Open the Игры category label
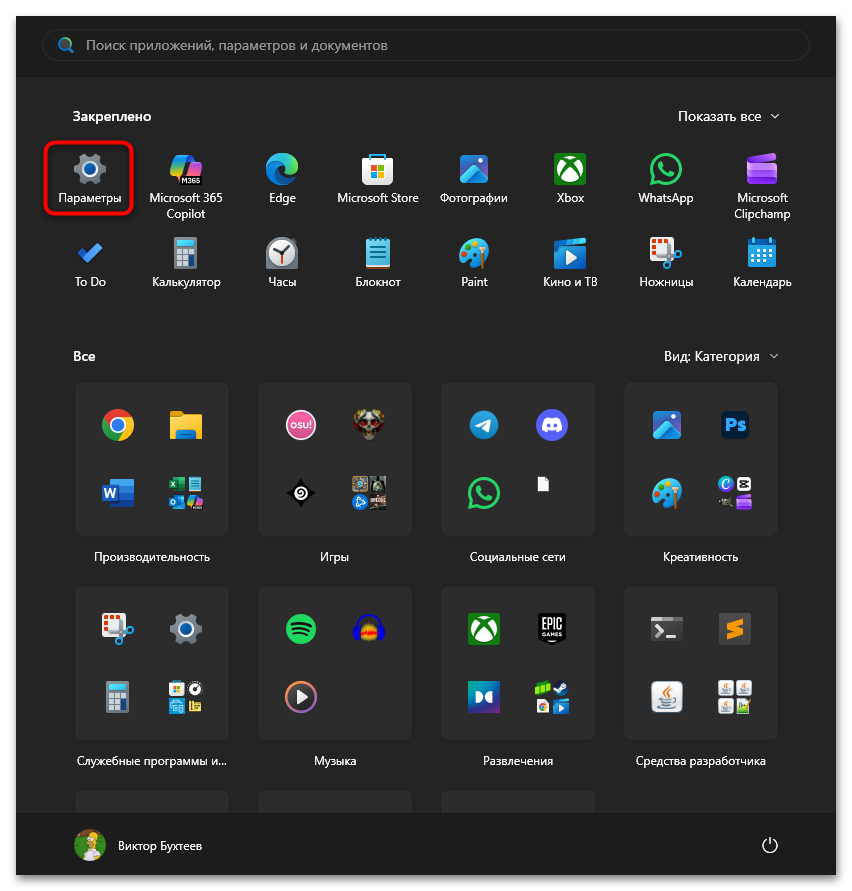Viewport: 852px width, 891px height. pyautogui.click(x=334, y=557)
